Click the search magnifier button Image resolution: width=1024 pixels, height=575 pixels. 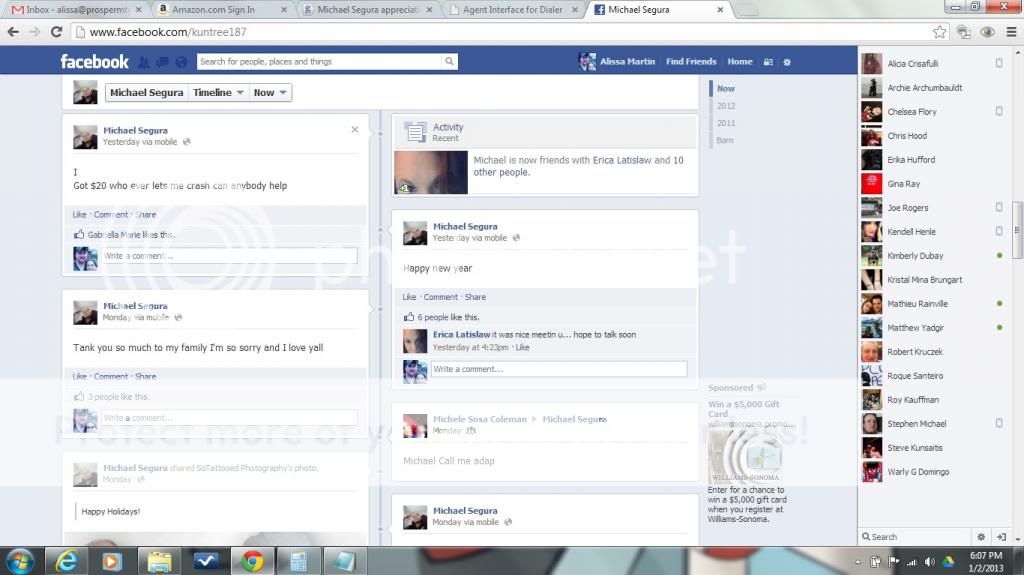pyautogui.click(x=449, y=61)
